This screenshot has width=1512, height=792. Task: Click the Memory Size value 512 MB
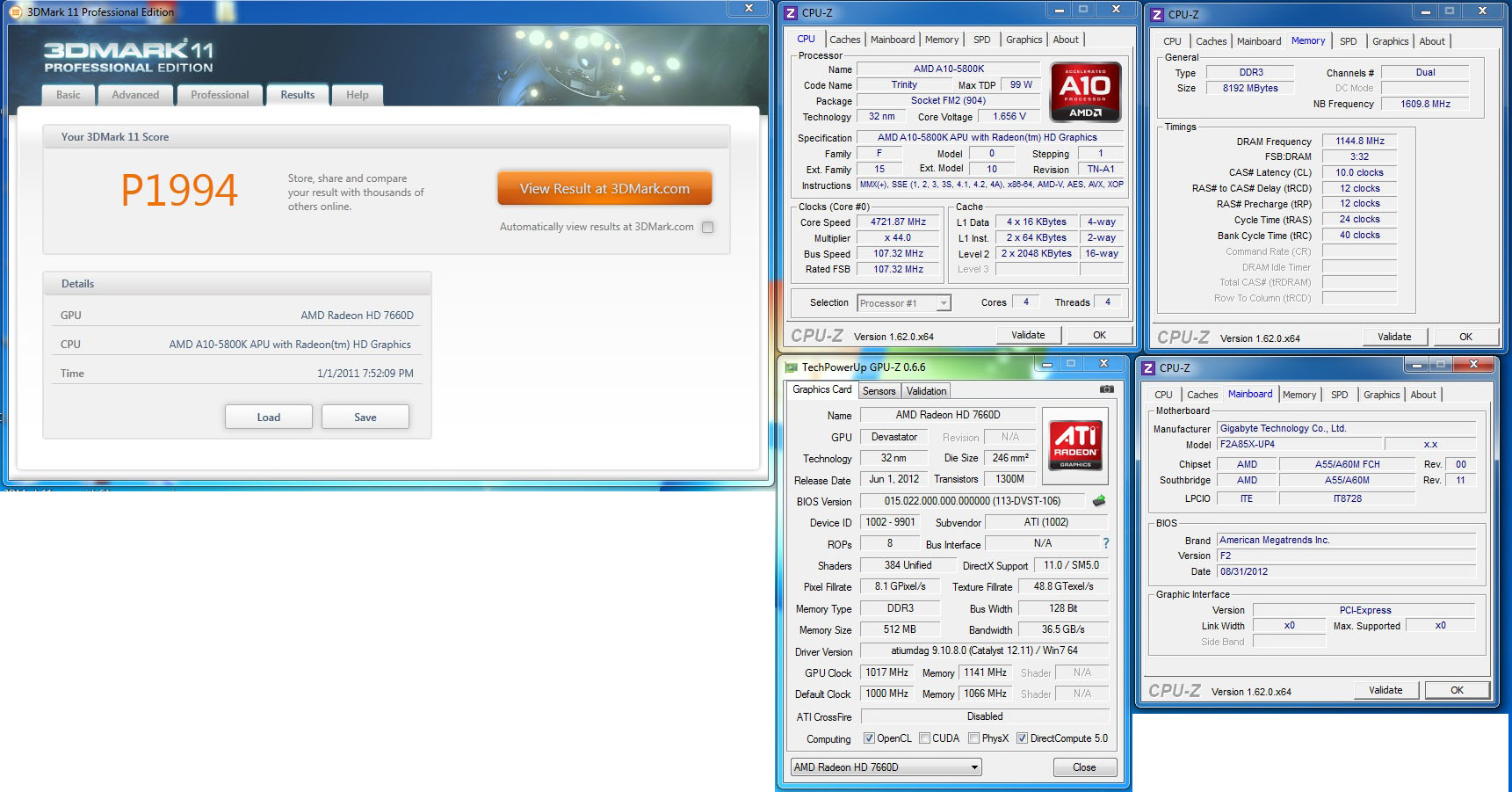(x=900, y=629)
